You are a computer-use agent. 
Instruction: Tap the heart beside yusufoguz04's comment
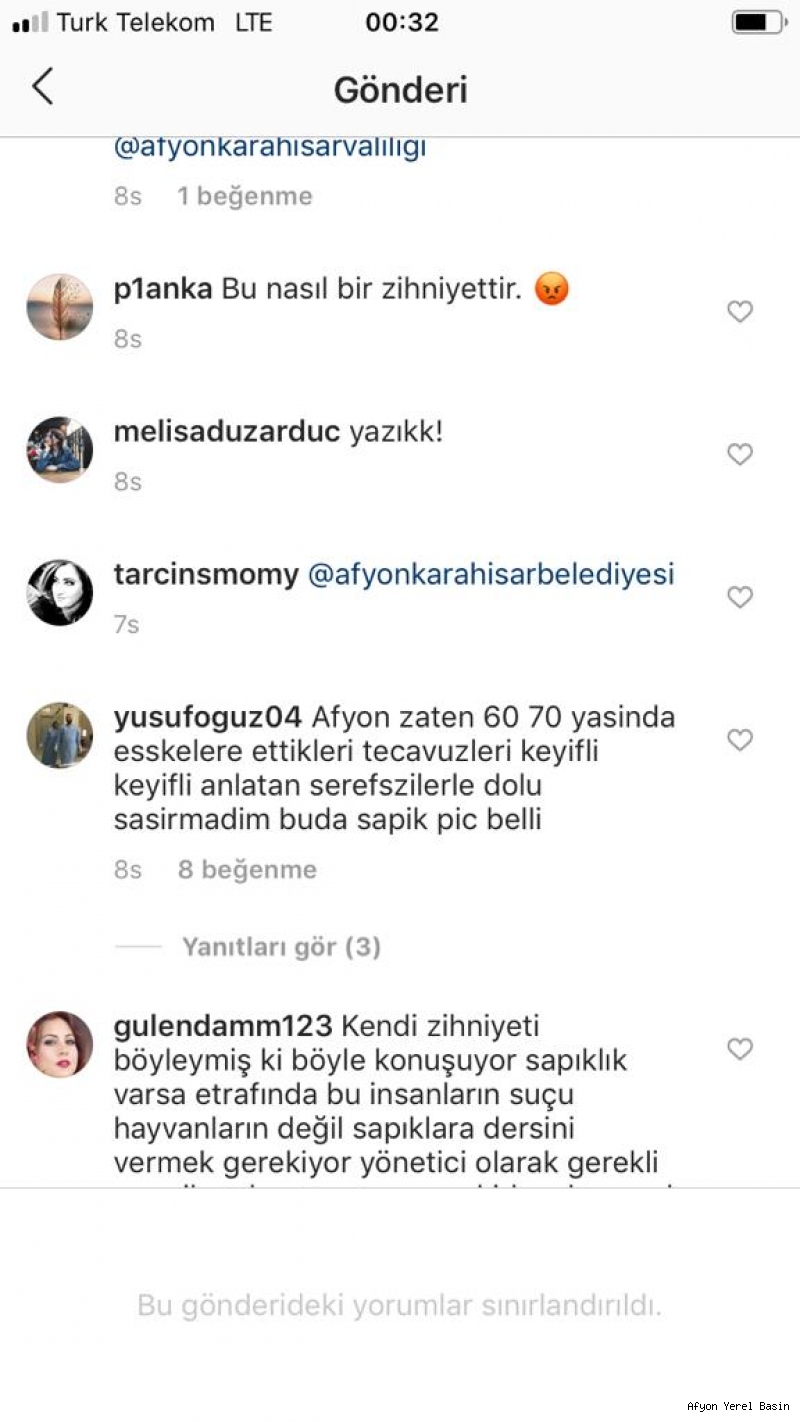tap(739, 740)
